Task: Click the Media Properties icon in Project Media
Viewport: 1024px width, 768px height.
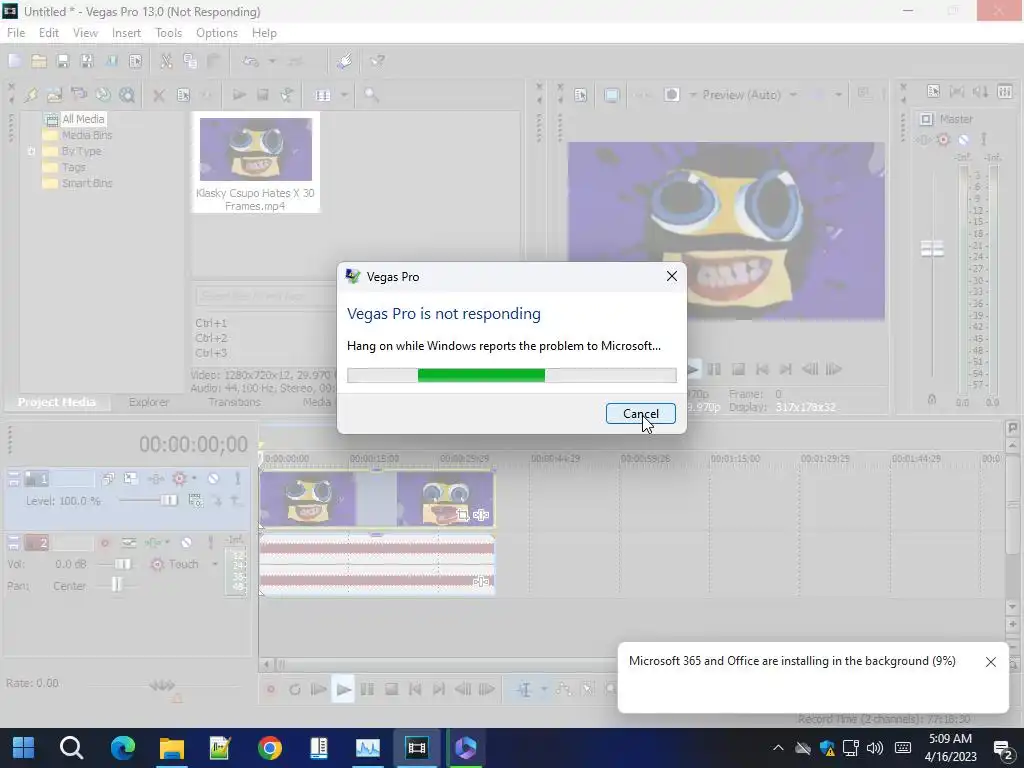Action: coord(184,95)
